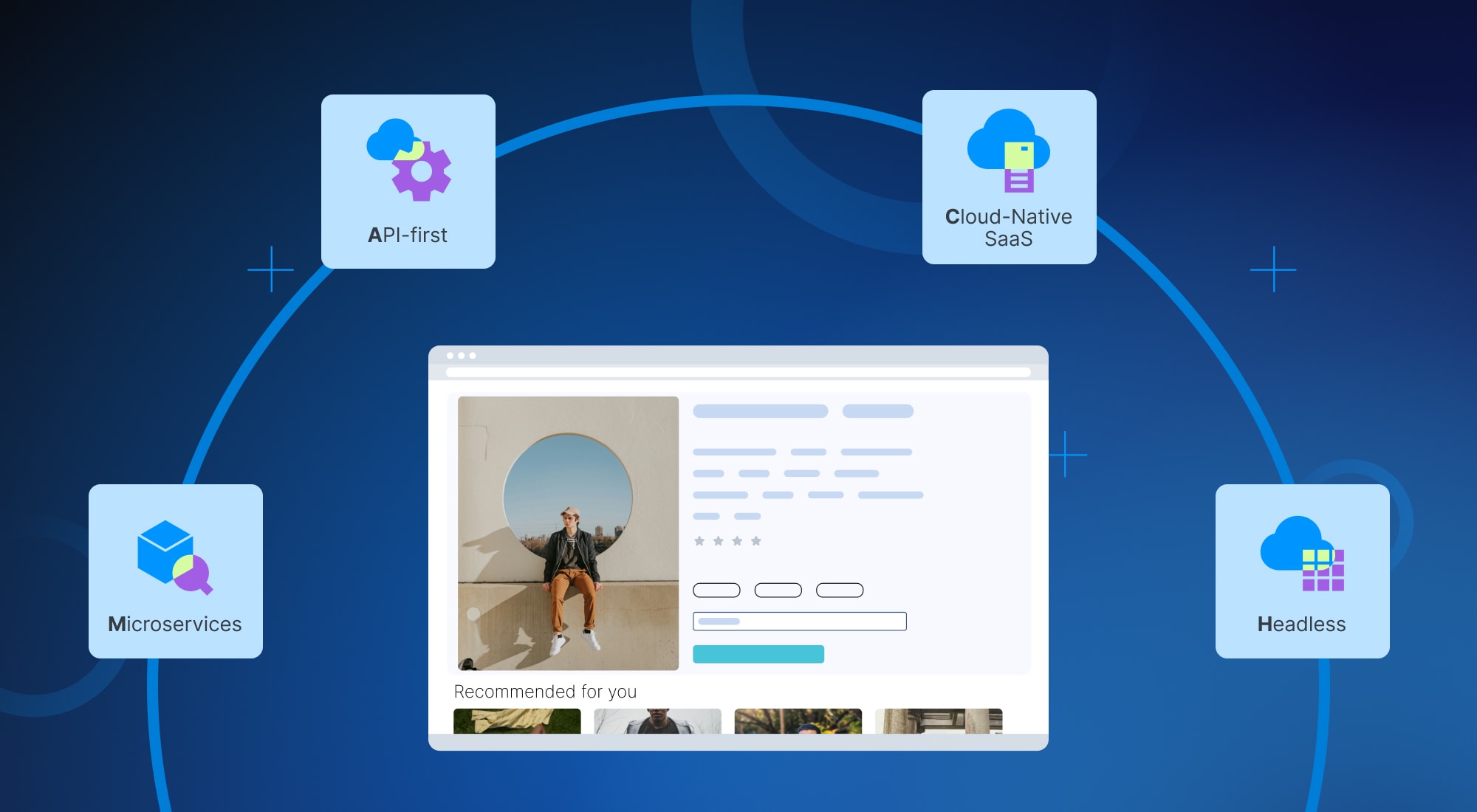Open the first recommended product thumbnail

(x=517, y=721)
